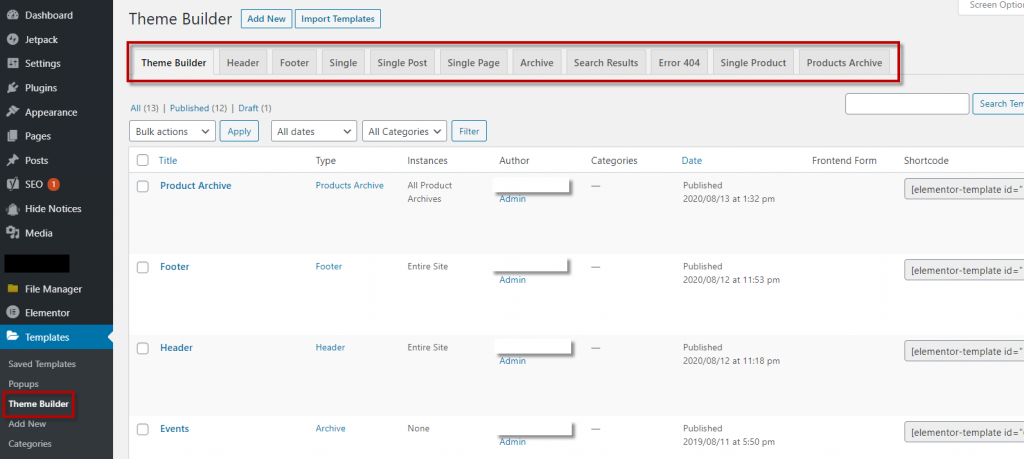Switch to the Archive tab

(537, 63)
